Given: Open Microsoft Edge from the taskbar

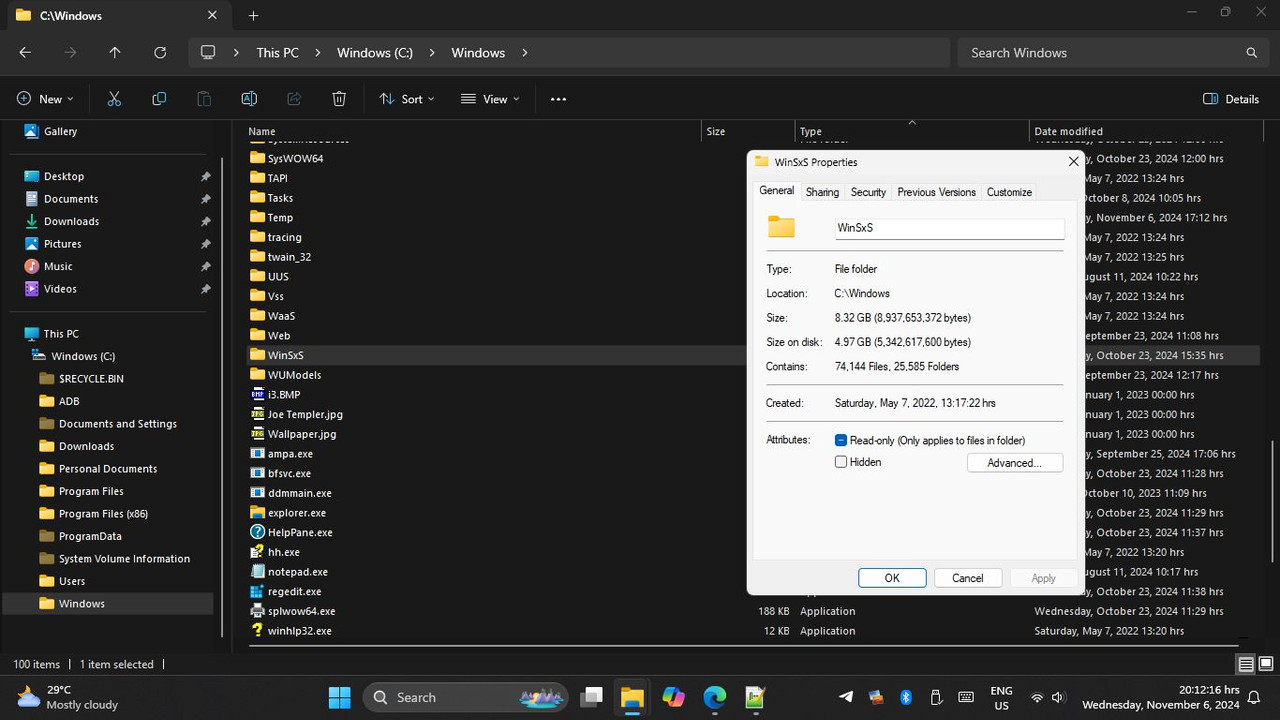Looking at the screenshot, I should pos(714,697).
